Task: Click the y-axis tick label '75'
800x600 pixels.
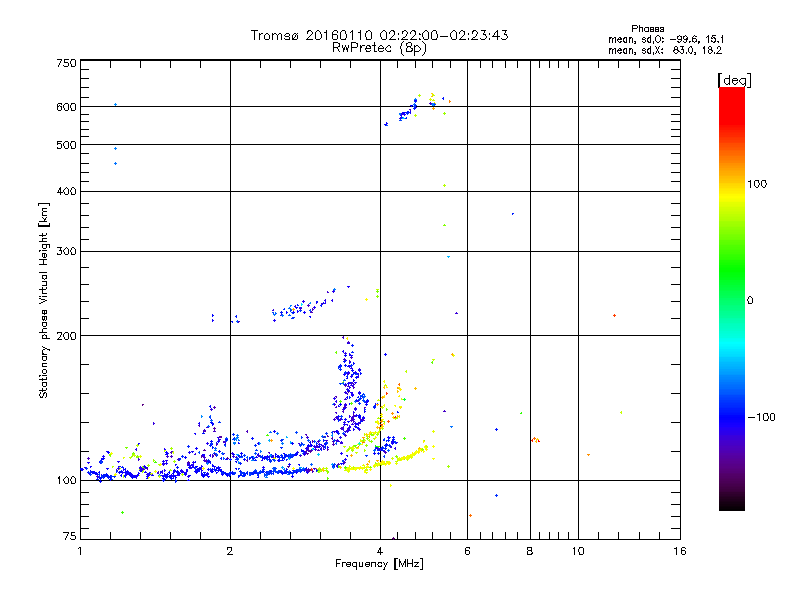Action: click(70, 536)
